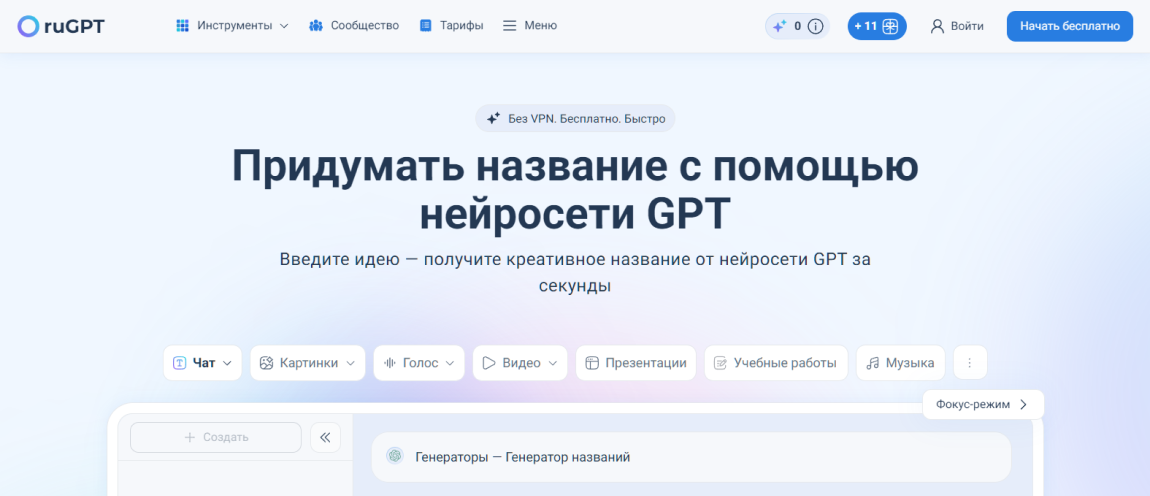1150x496 pixels.
Task: Click the +11 gift bonus button
Action: [x=877, y=26]
